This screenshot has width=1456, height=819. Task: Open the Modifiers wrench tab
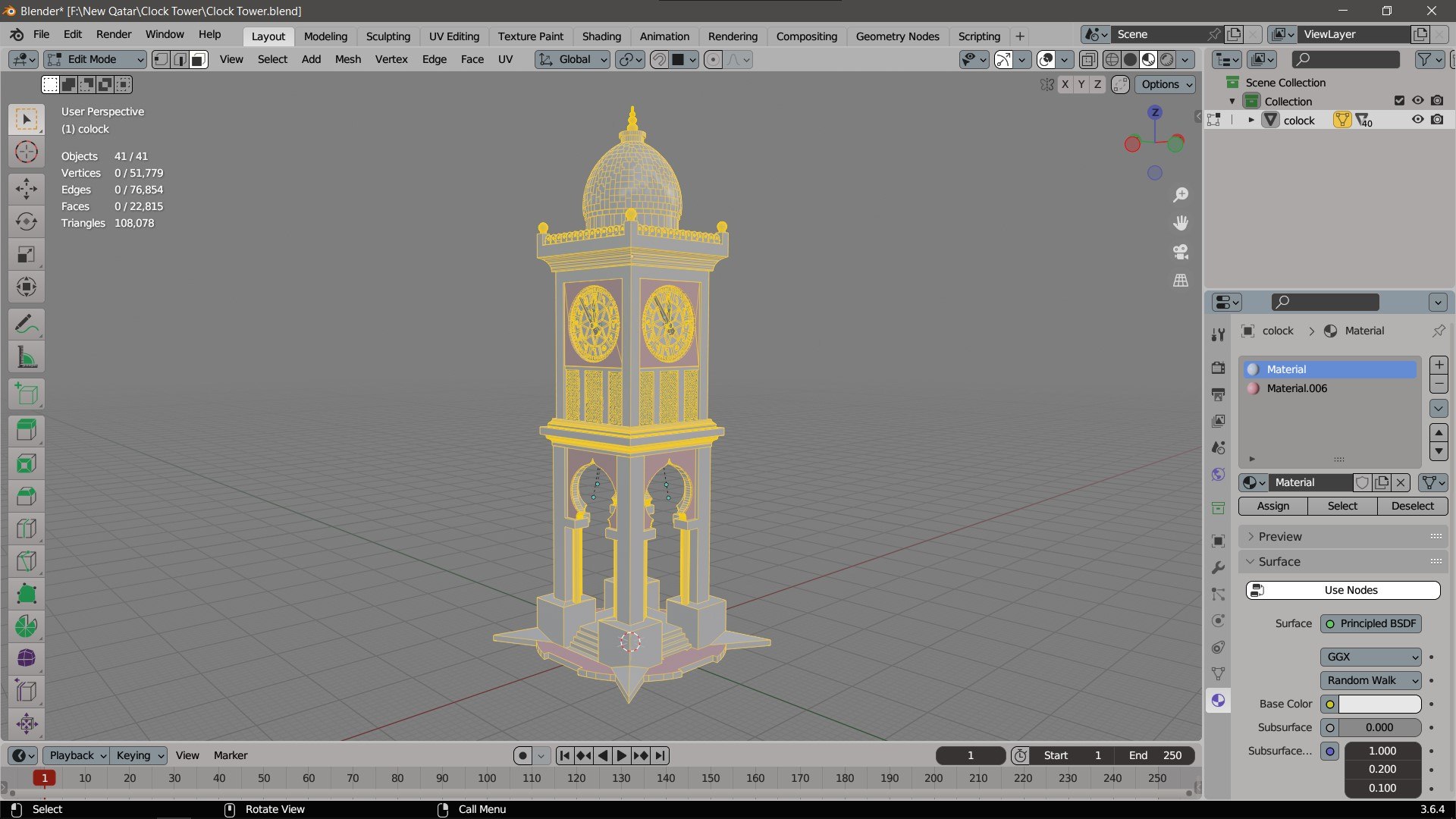click(x=1218, y=567)
